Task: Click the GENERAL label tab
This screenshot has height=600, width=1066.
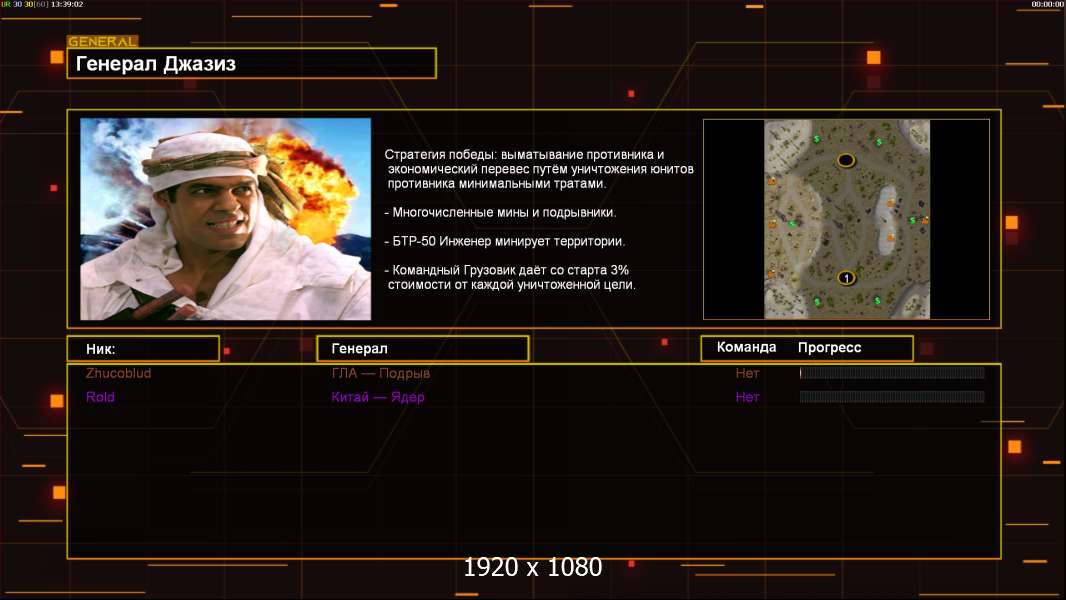Action: [102, 42]
